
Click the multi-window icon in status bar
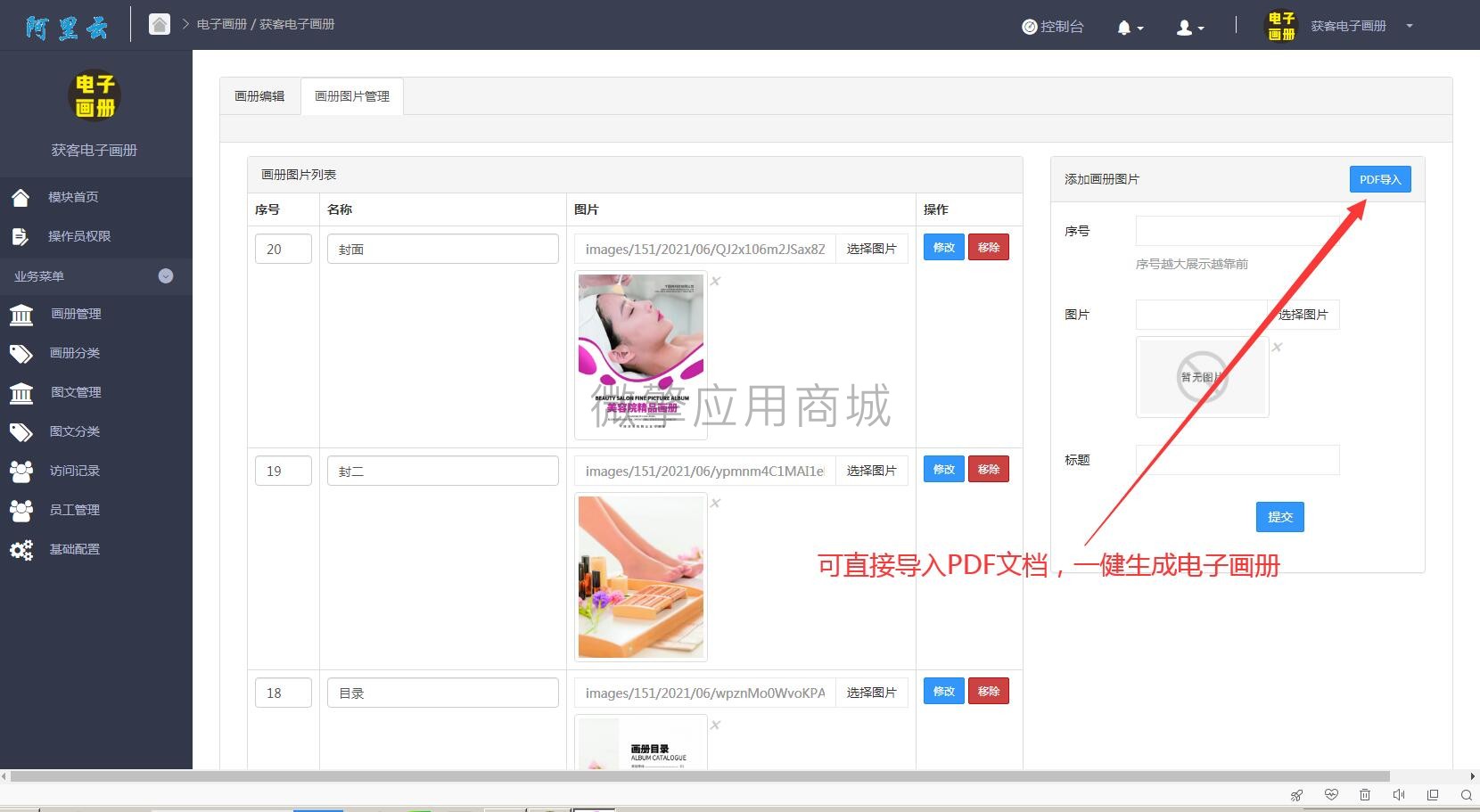coord(1433,795)
